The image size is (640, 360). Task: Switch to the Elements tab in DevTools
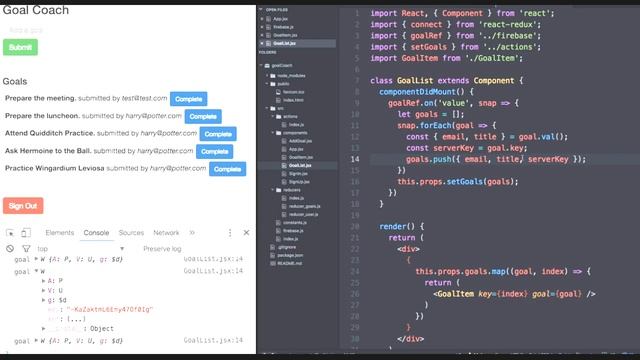pyautogui.click(x=60, y=233)
